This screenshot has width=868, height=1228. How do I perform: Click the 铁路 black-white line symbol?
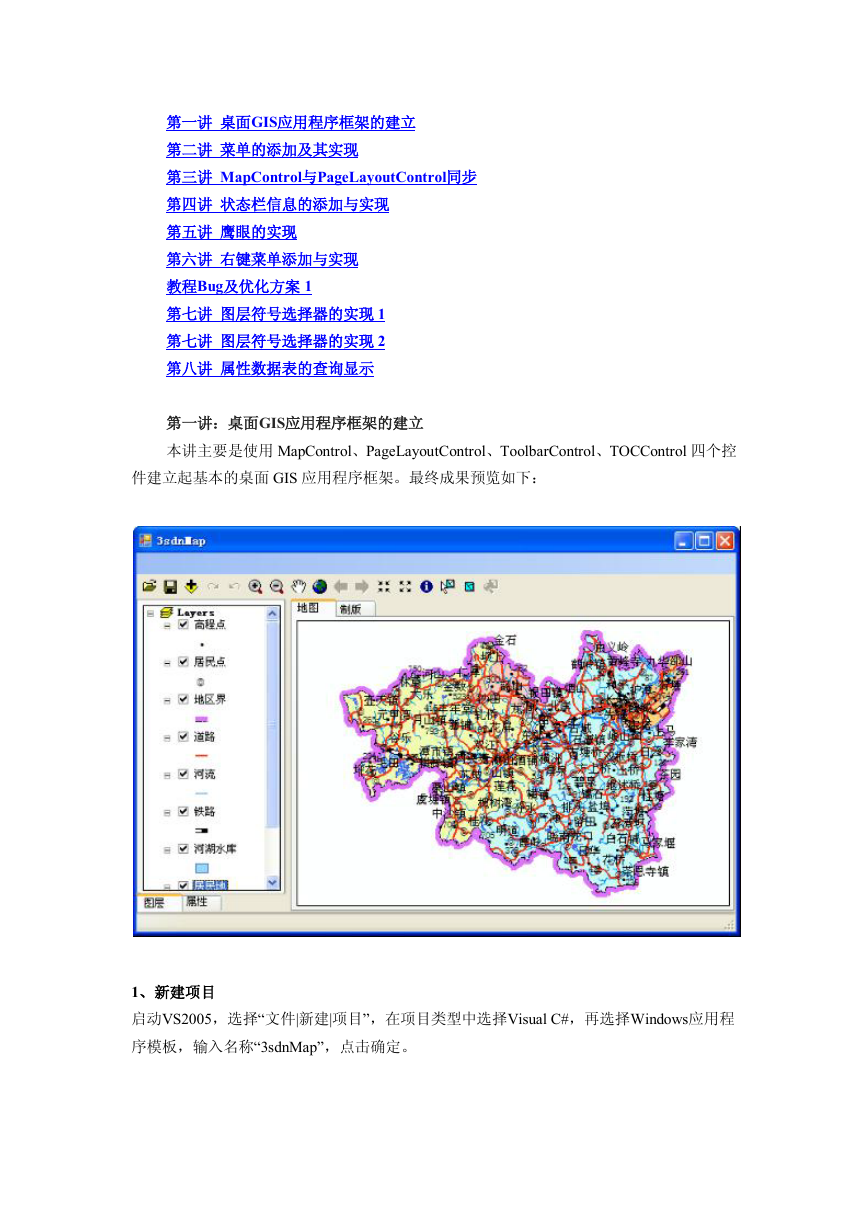202,830
